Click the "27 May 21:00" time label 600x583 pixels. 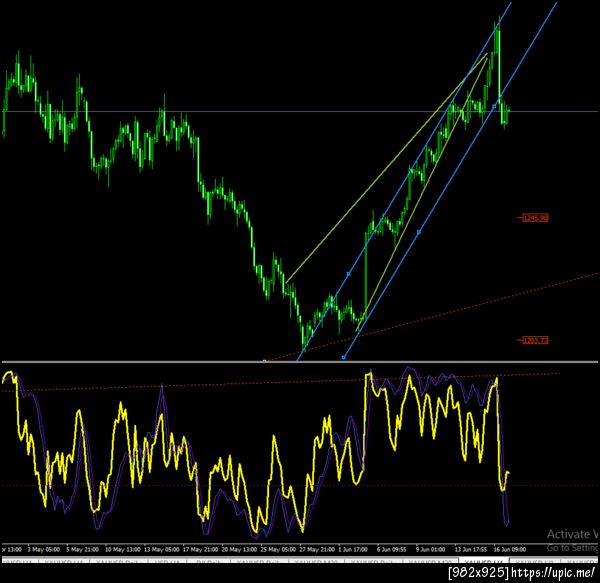point(317,550)
